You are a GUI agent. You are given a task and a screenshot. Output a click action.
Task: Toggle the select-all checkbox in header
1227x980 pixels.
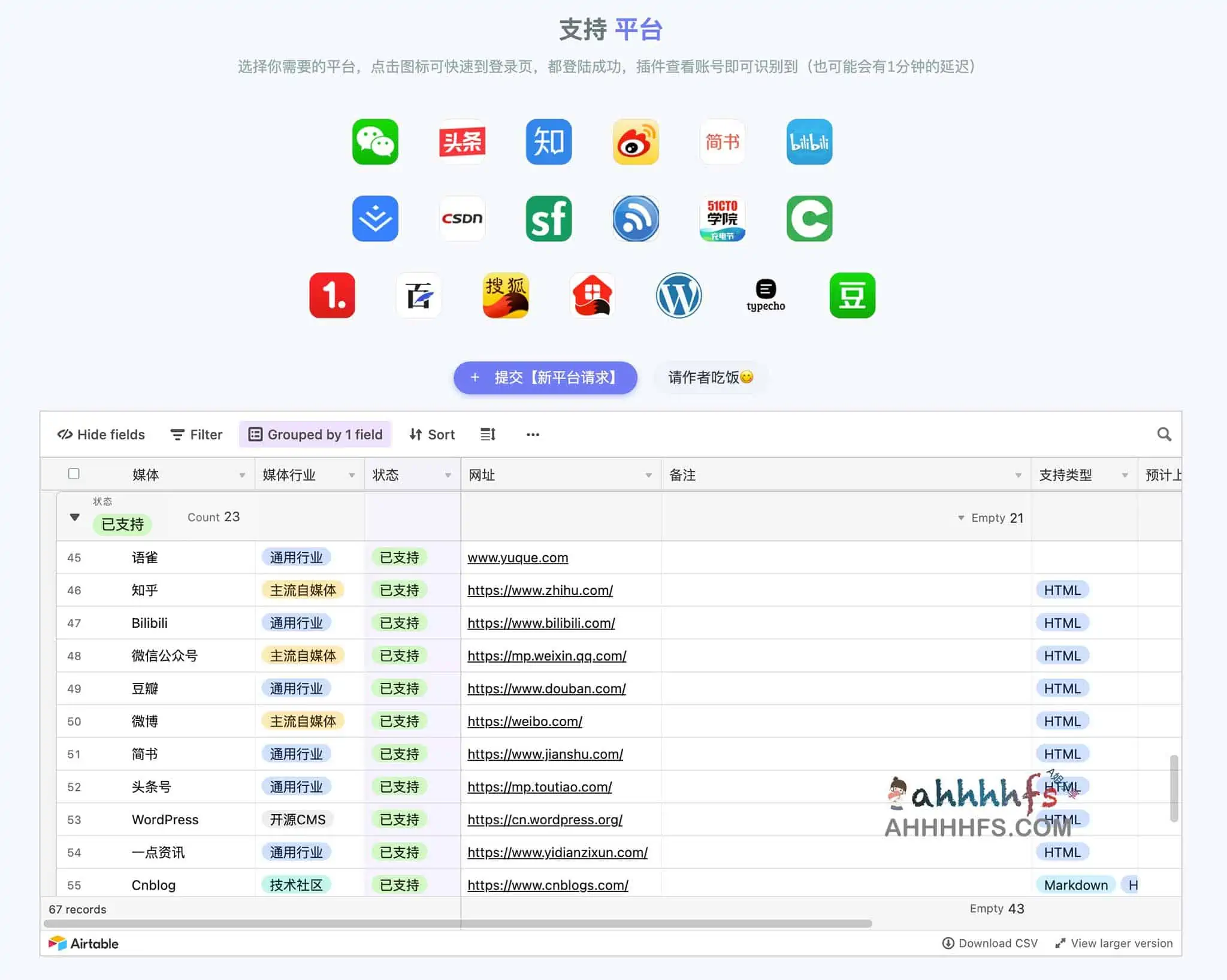74,474
